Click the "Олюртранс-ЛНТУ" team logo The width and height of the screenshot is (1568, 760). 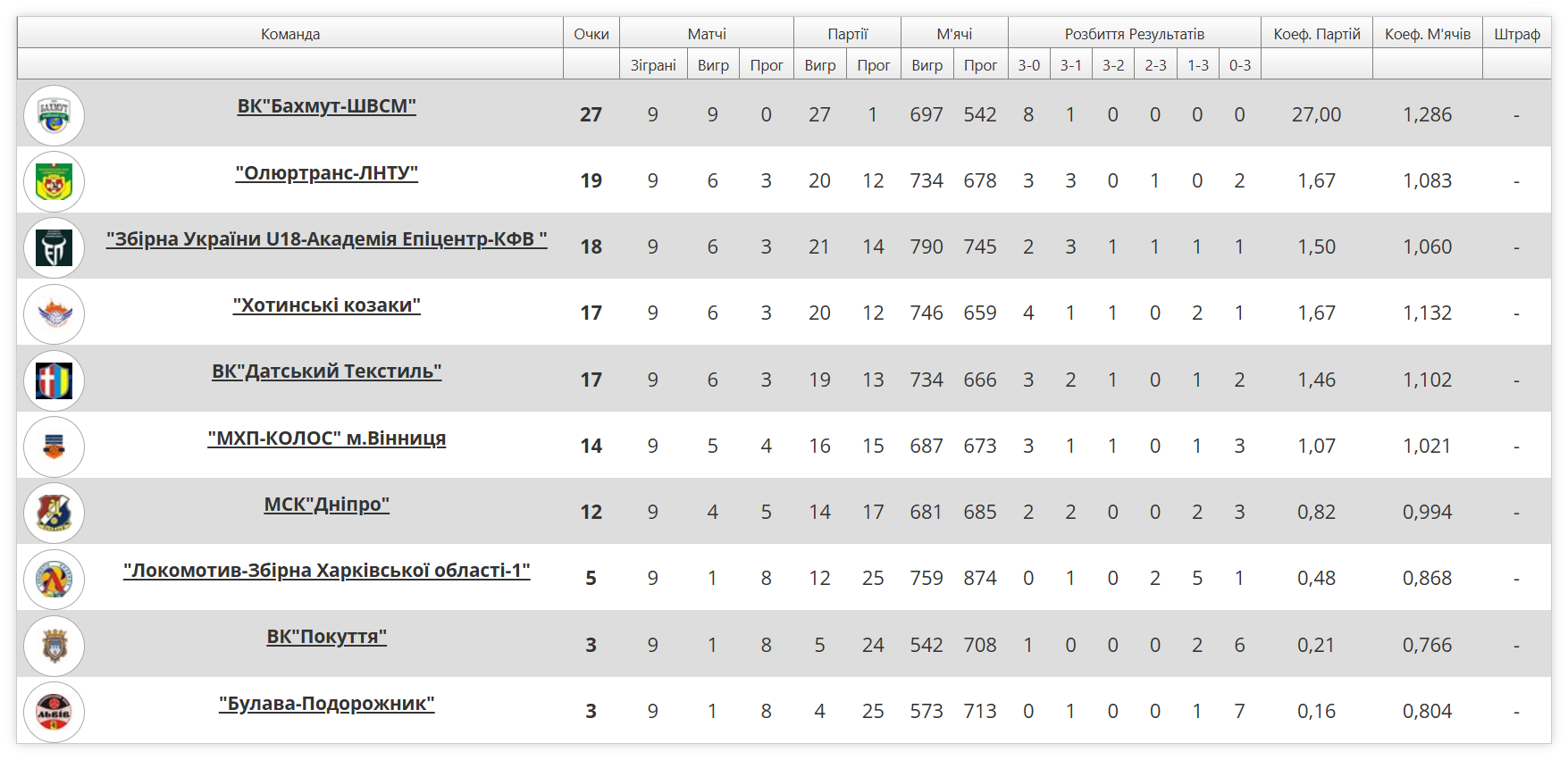pyautogui.click(x=54, y=181)
